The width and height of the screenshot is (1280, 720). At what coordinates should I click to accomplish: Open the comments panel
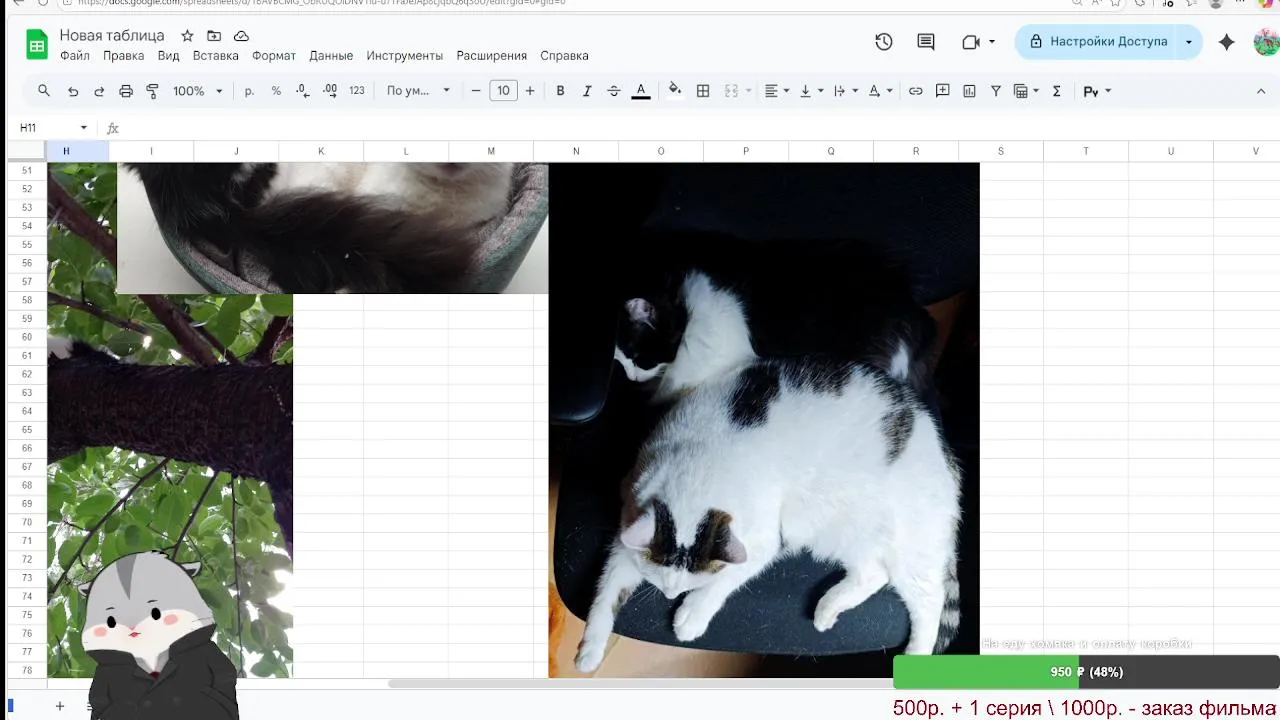[926, 42]
